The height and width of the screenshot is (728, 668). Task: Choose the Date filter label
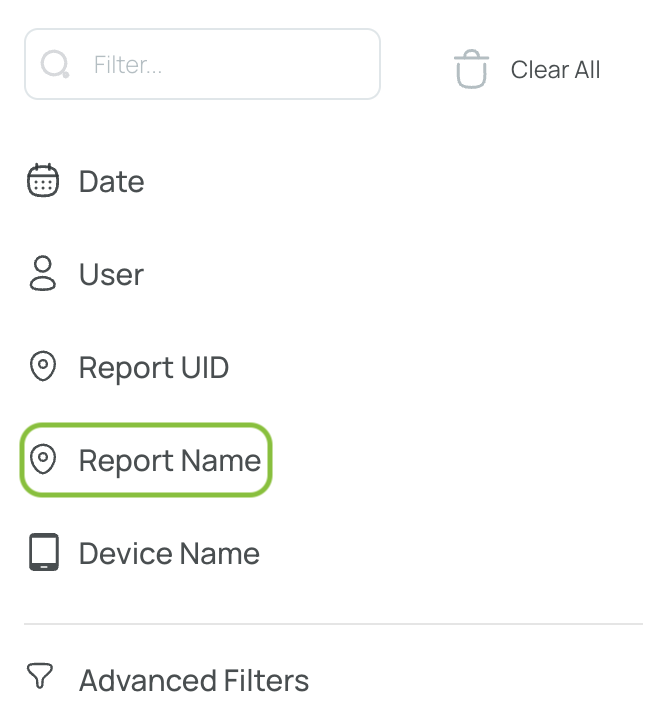pyautogui.click(x=111, y=181)
